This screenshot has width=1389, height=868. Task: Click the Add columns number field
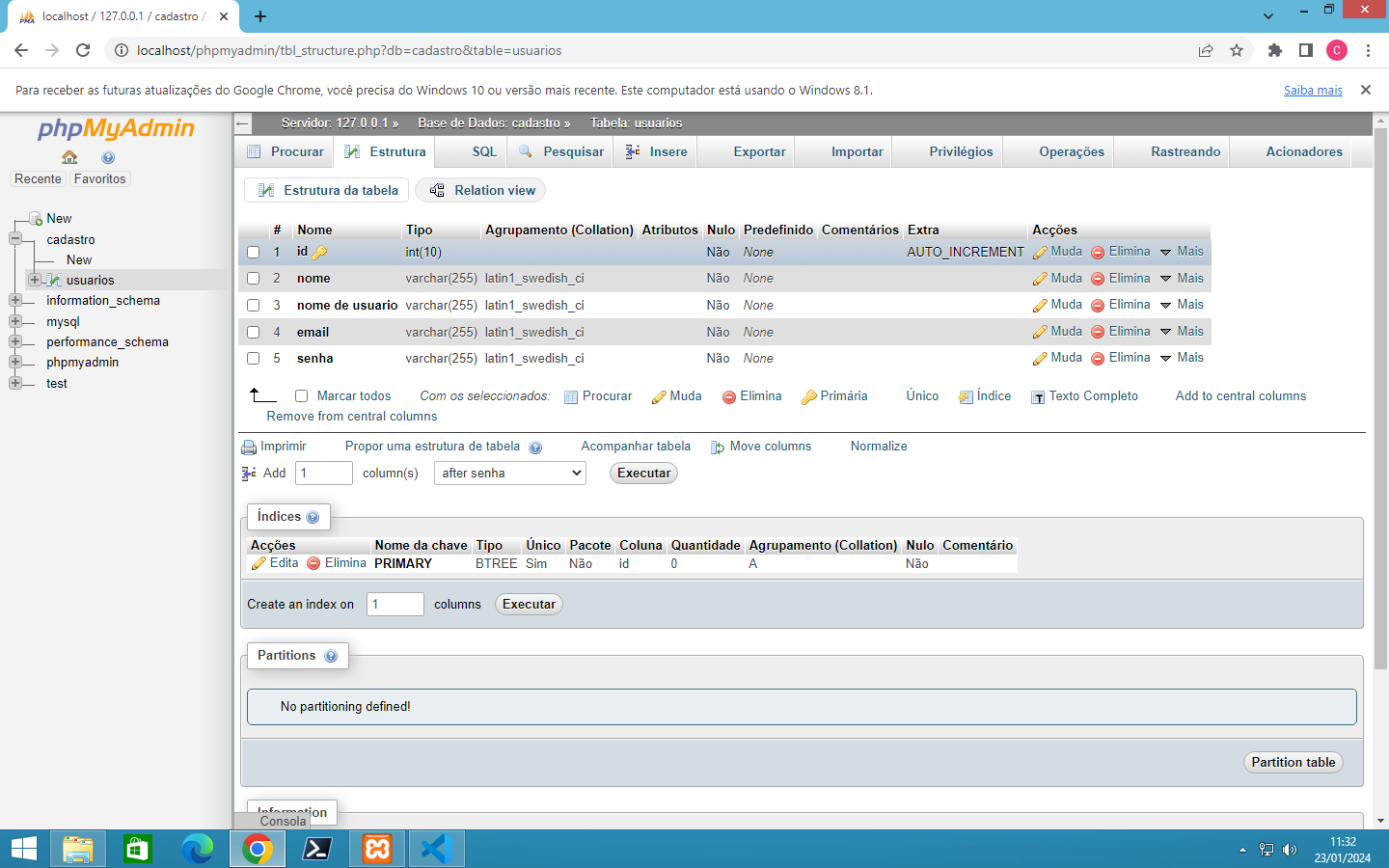point(324,474)
